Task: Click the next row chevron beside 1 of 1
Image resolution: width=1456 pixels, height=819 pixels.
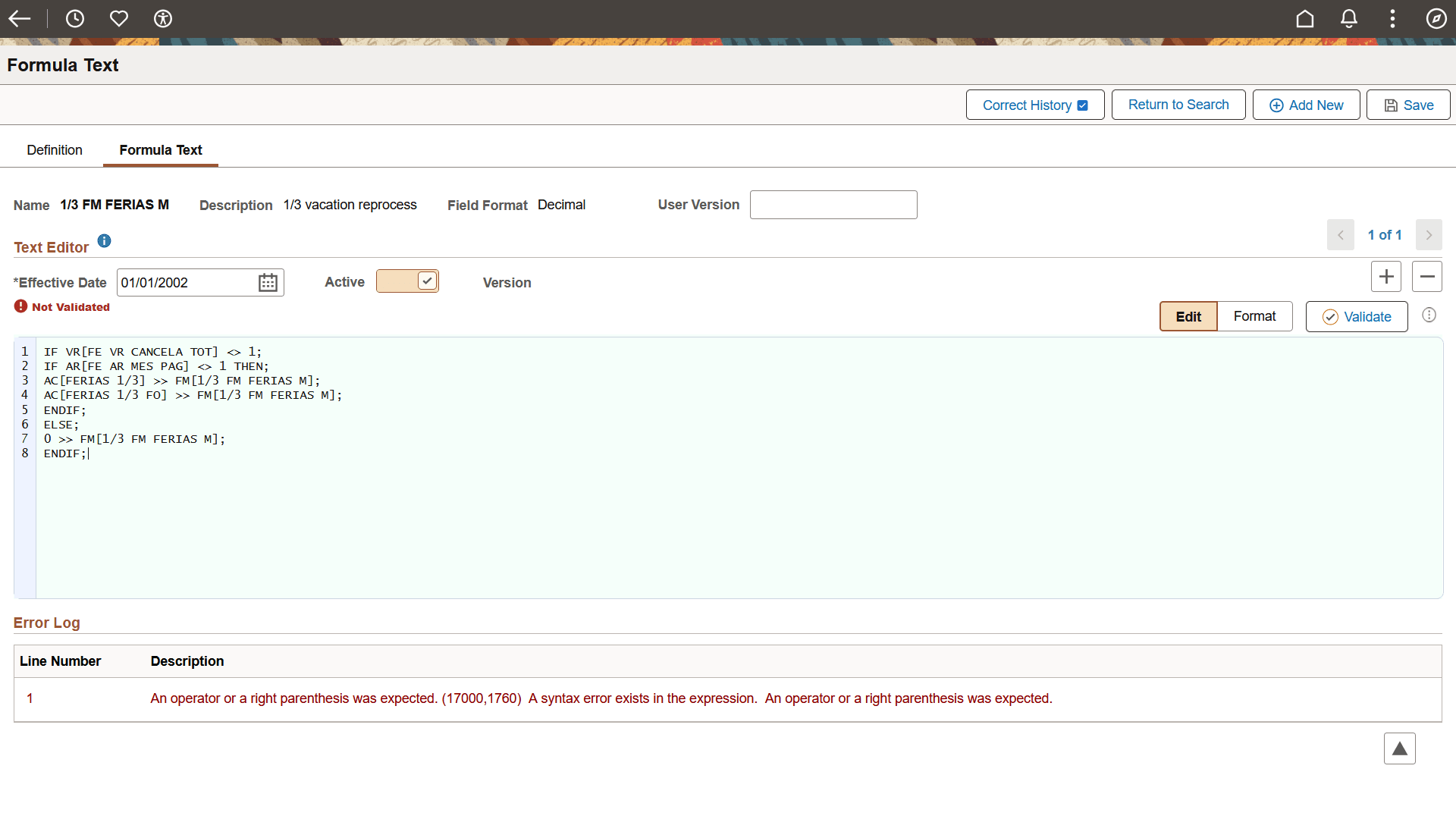Action: 1429,235
